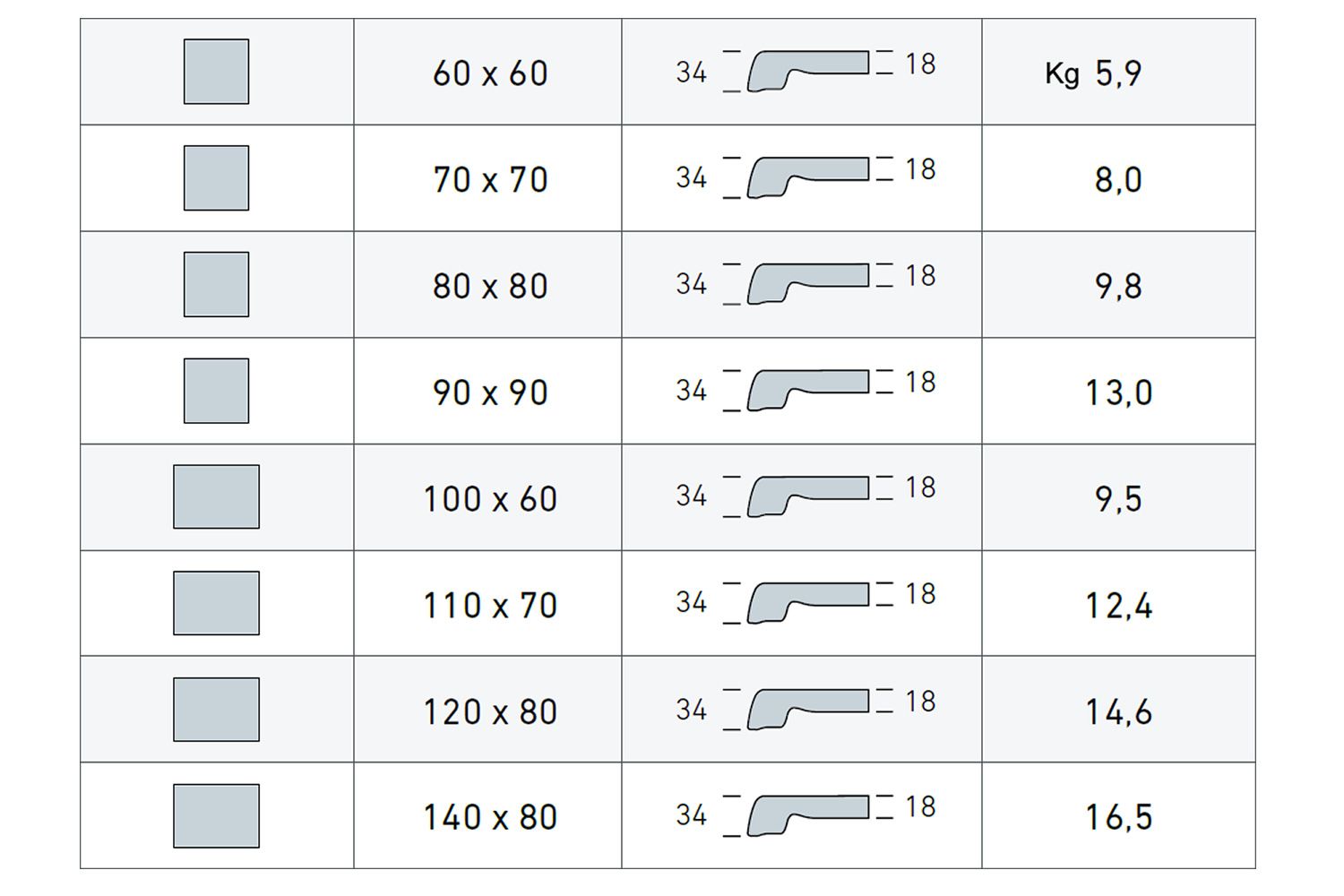
Task: Select the 13,0 weight value
Action: pos(1118,393)
